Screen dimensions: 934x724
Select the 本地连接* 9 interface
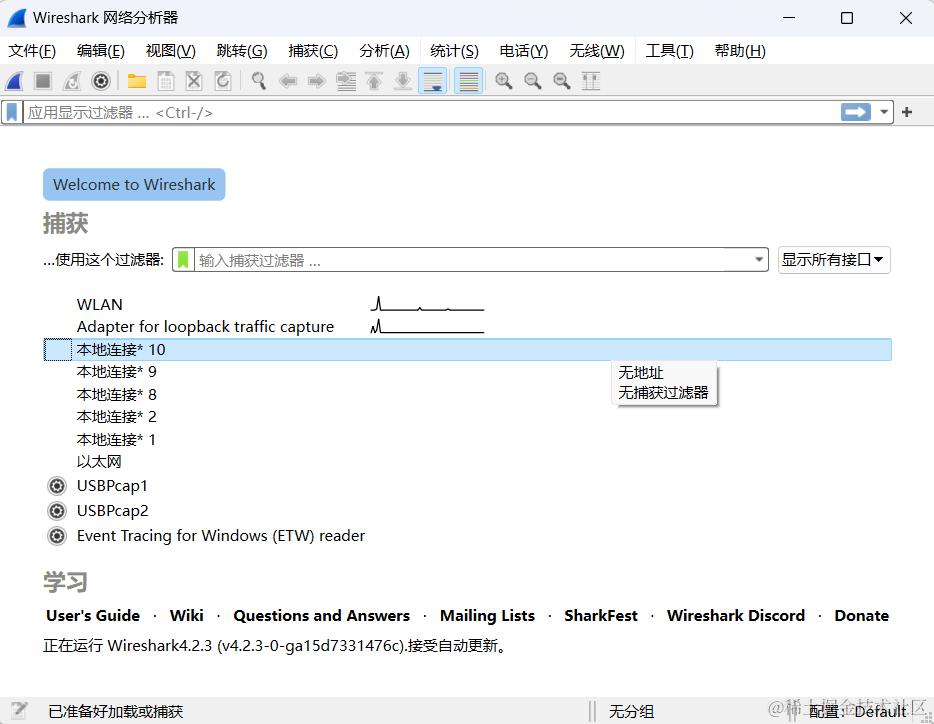[x=117, y=372]
